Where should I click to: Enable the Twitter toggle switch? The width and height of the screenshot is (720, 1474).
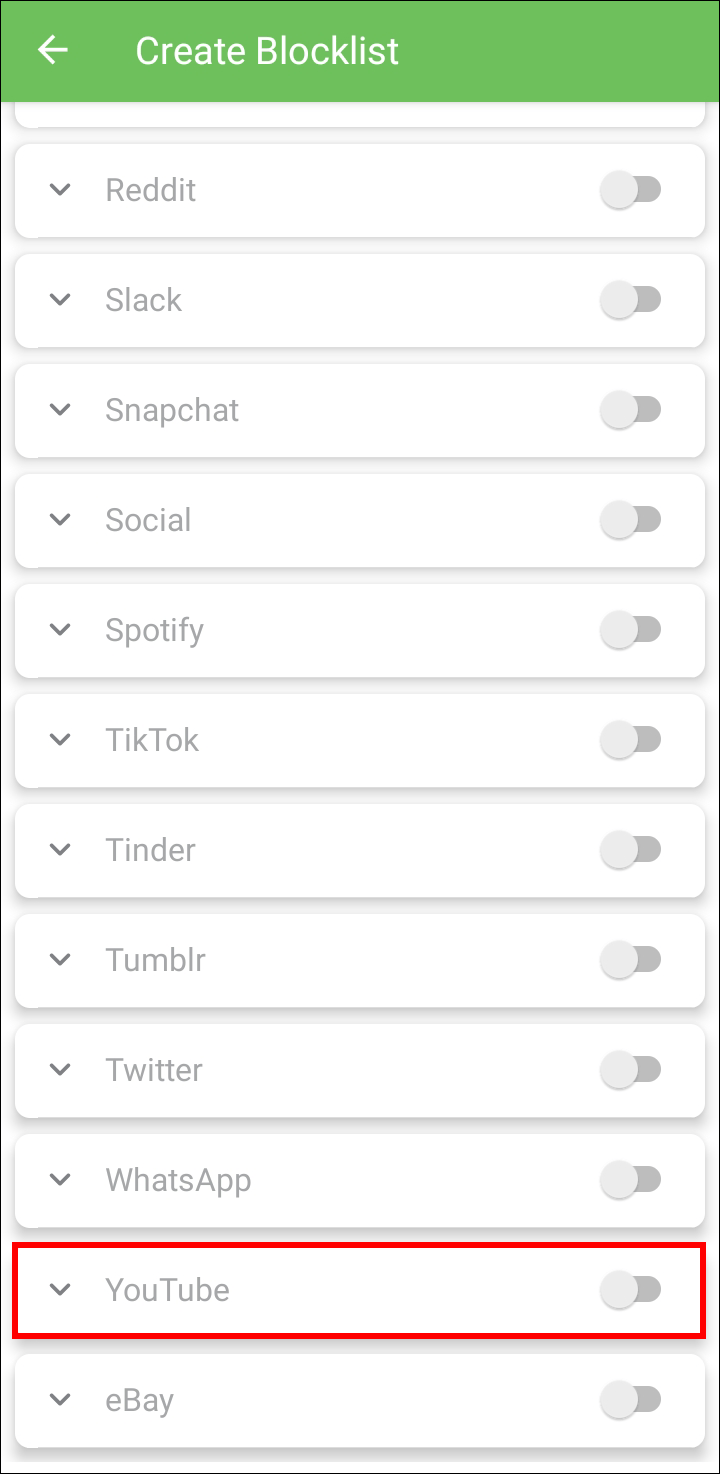coord(631,1069)
